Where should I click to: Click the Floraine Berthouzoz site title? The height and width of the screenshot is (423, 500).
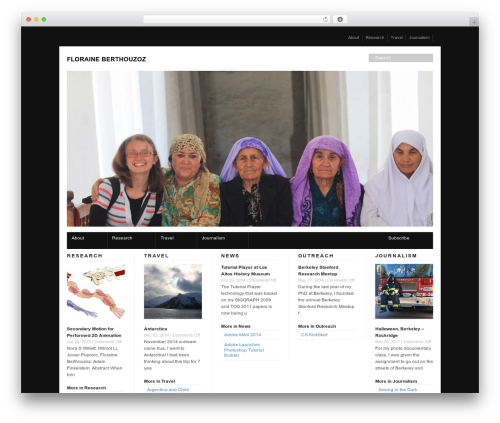click(106, 59)
